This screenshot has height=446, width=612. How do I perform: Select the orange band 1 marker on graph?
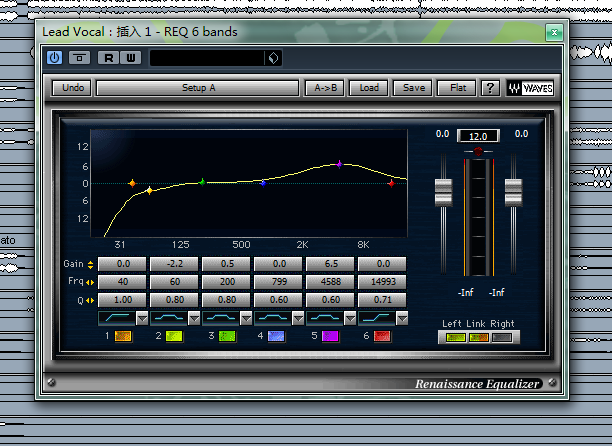[x=132, y=183]
